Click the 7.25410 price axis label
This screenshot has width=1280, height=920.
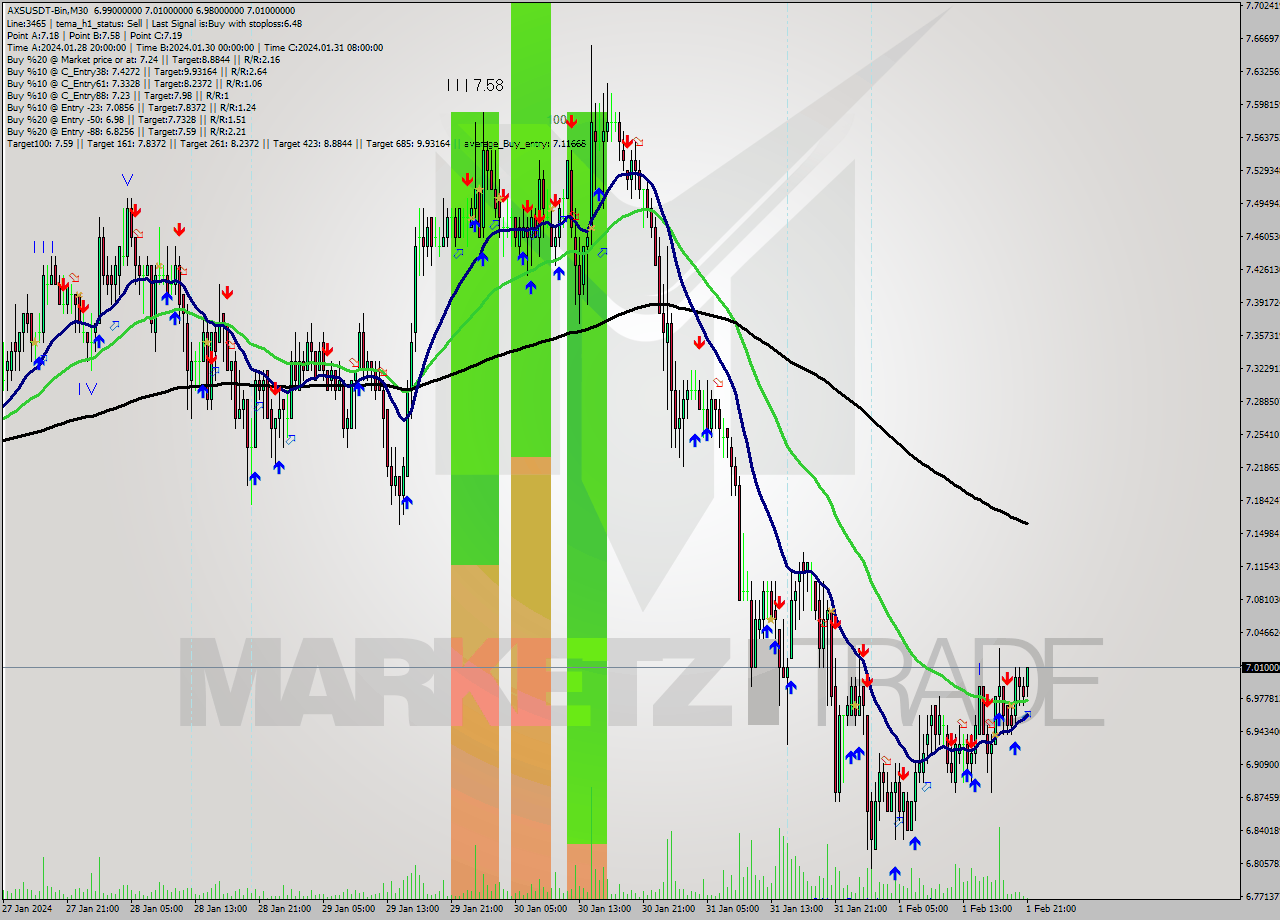click(1260, 434)
